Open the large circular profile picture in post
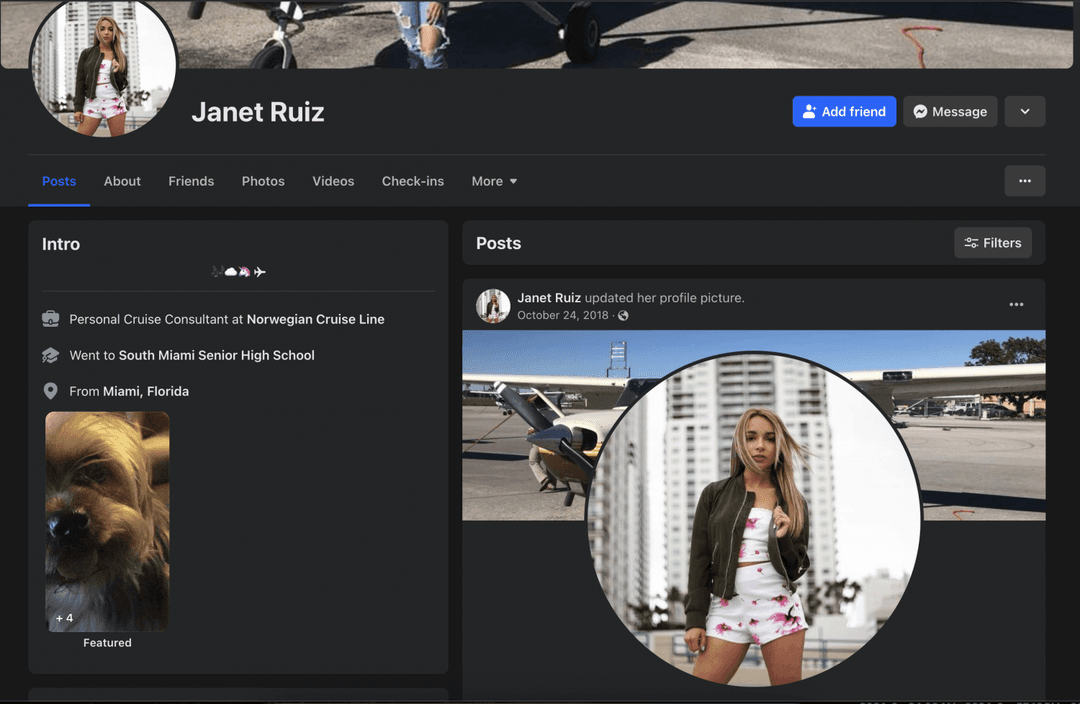The height and width of the screenshot is (704, 1080). point(753,519)
